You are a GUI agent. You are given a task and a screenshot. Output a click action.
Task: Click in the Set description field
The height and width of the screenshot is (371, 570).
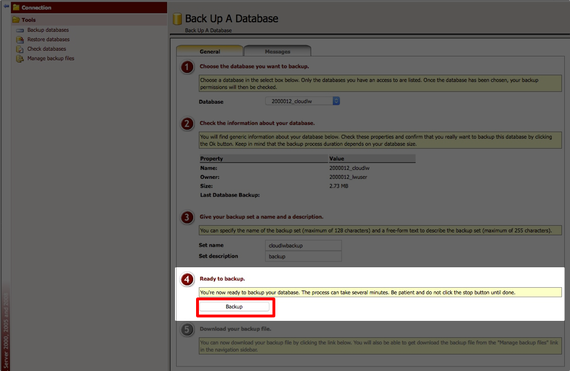click(x=303, y=256)
